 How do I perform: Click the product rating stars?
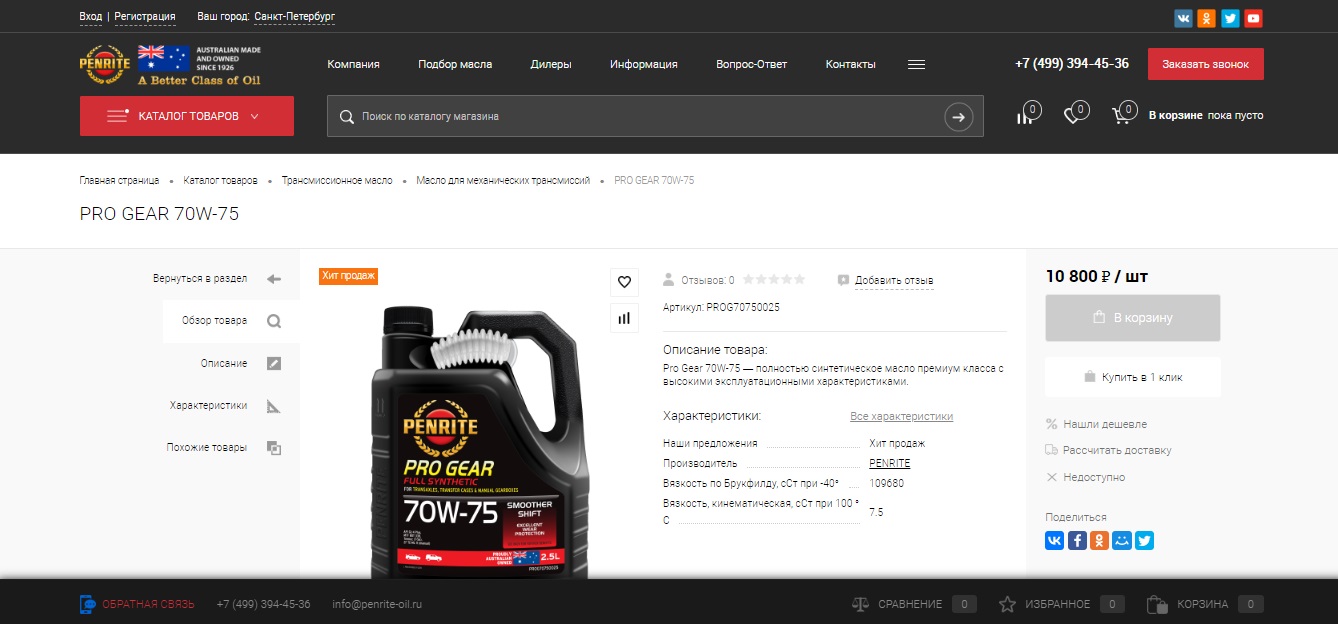pyautogui.click(x=773, y=280)
